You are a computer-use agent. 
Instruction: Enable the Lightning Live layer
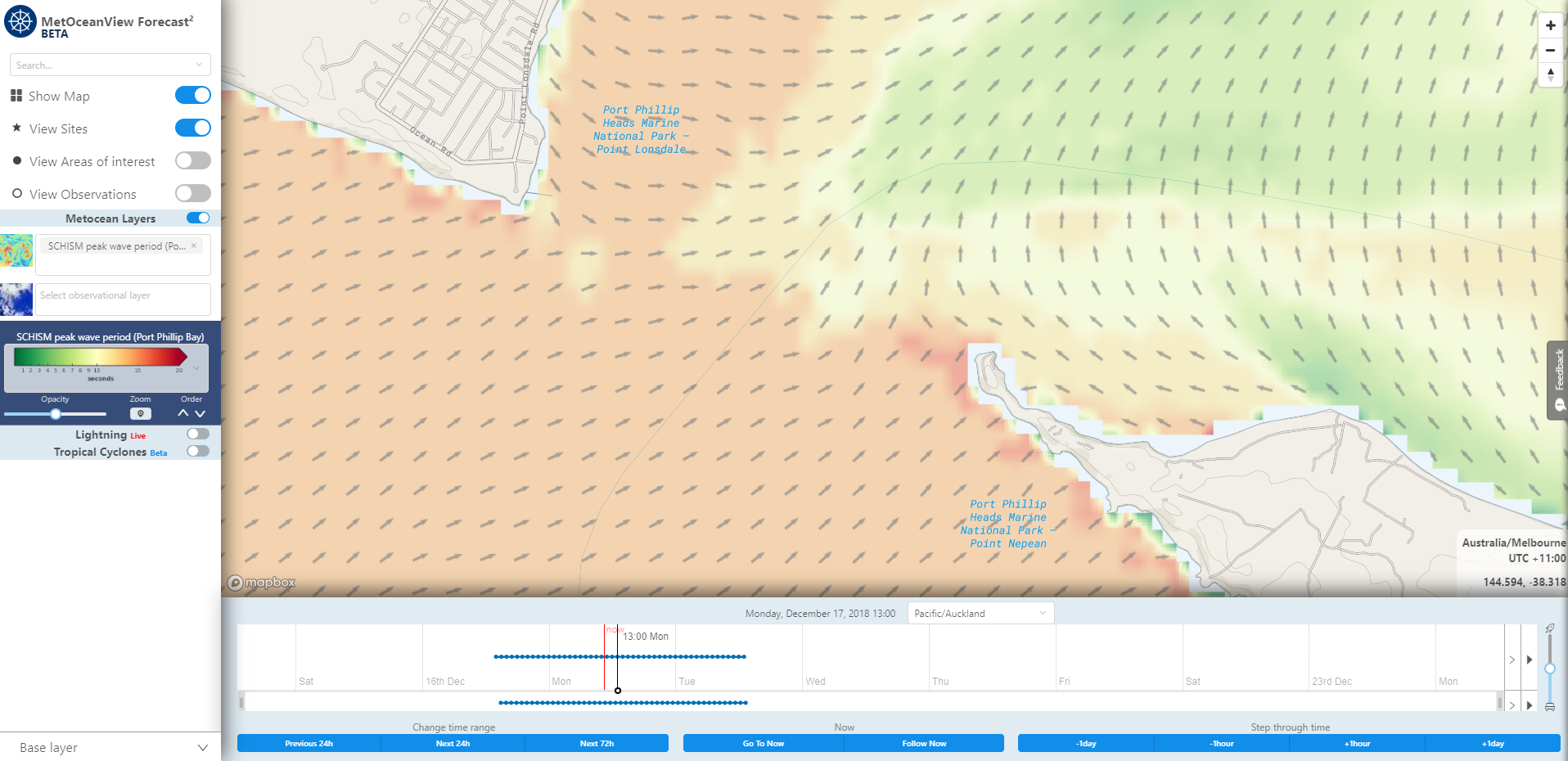(x=198, y=434)
